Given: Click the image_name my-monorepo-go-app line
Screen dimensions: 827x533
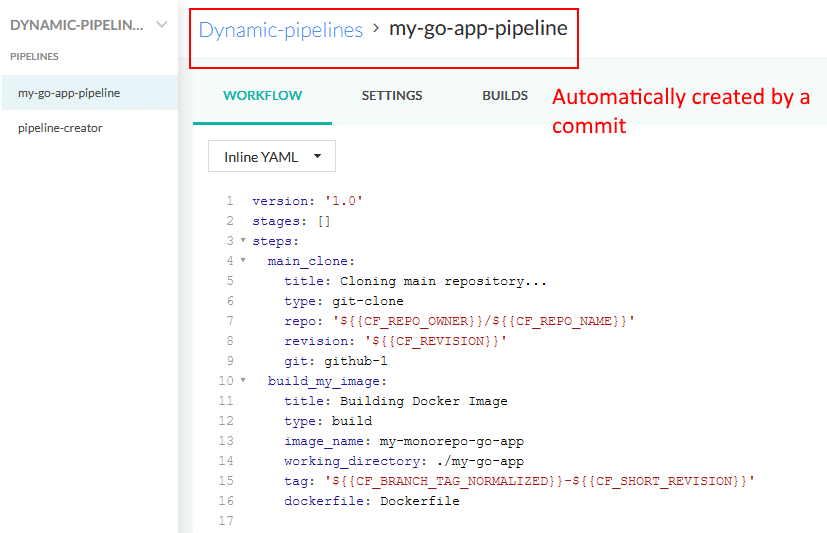Looking at the screenshot, I should pyautogui.click(x=403, y=441).
